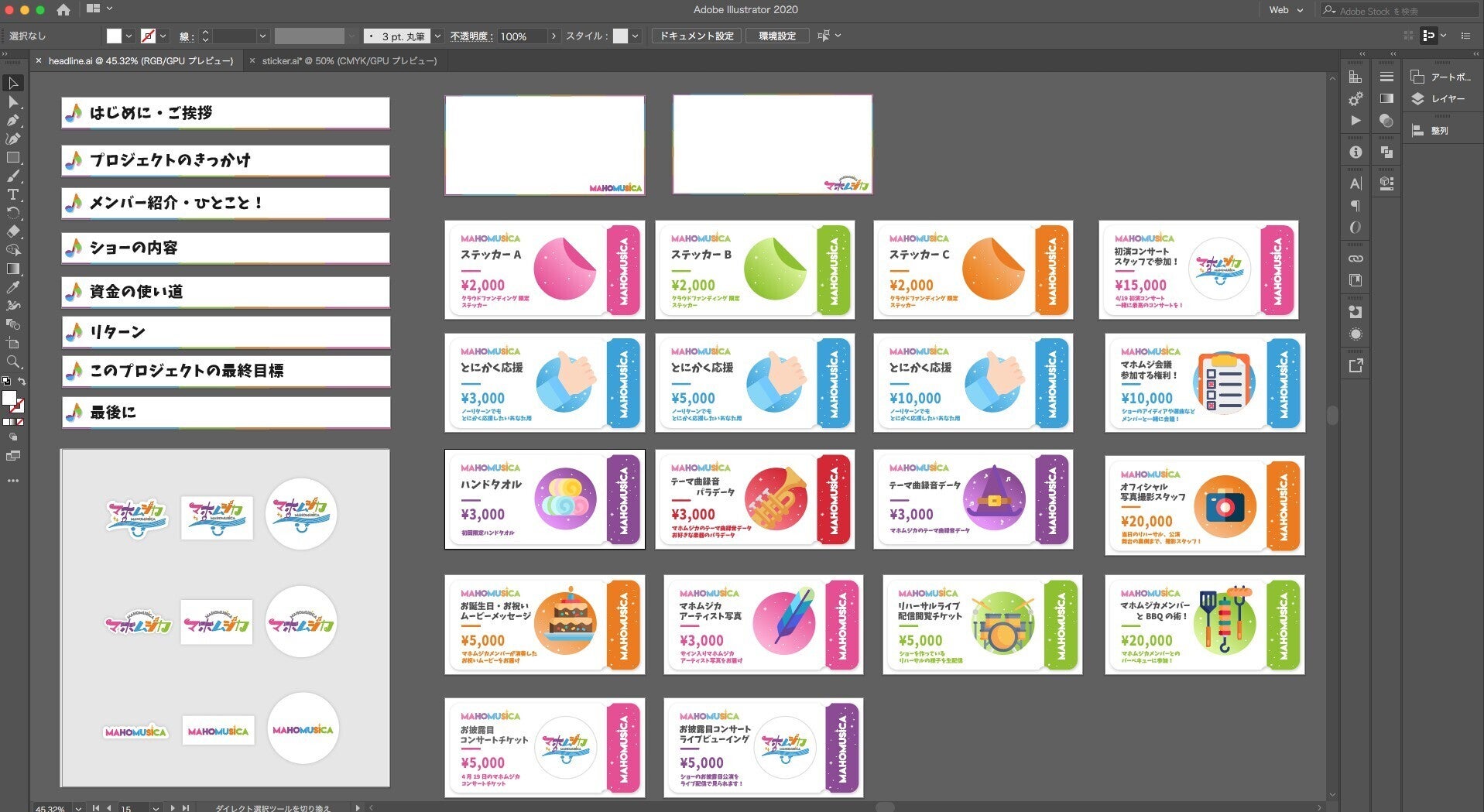Click the white fill color swatch in control bar
Screen dimensions: 1484x812
114,36
